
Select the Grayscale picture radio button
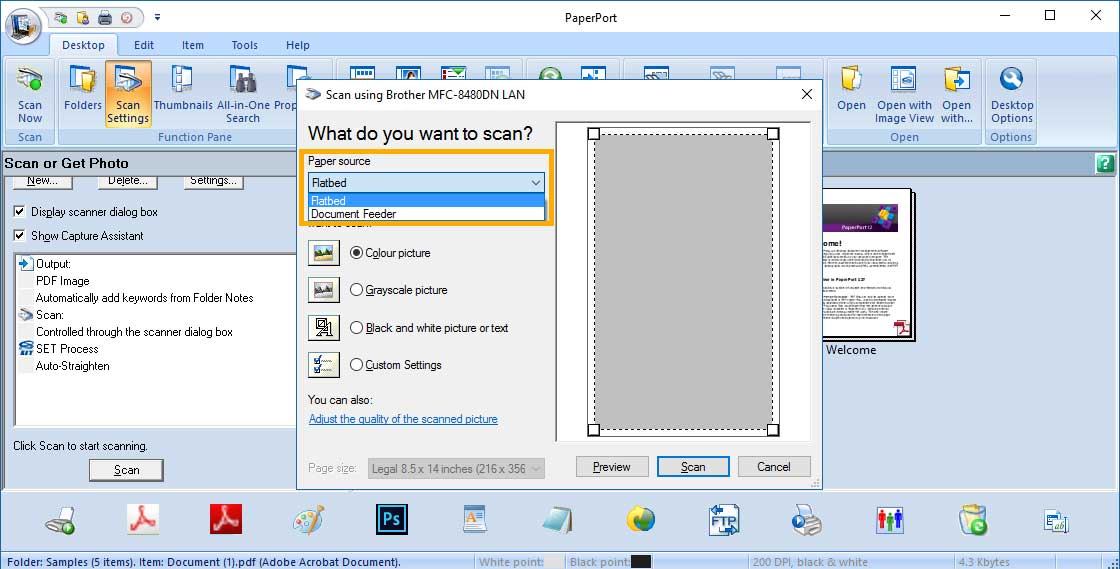point(356,290)
